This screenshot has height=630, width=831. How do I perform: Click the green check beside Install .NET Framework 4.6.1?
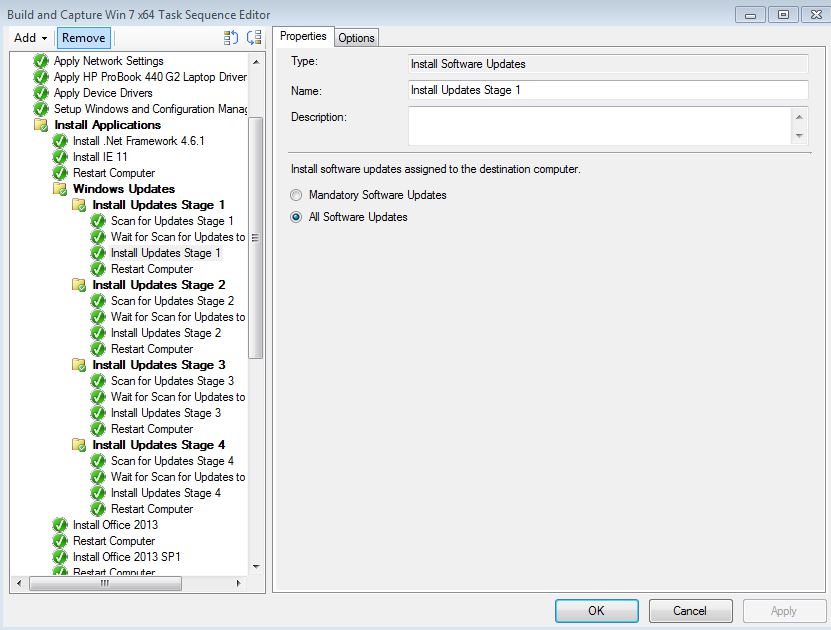[62, 141]
